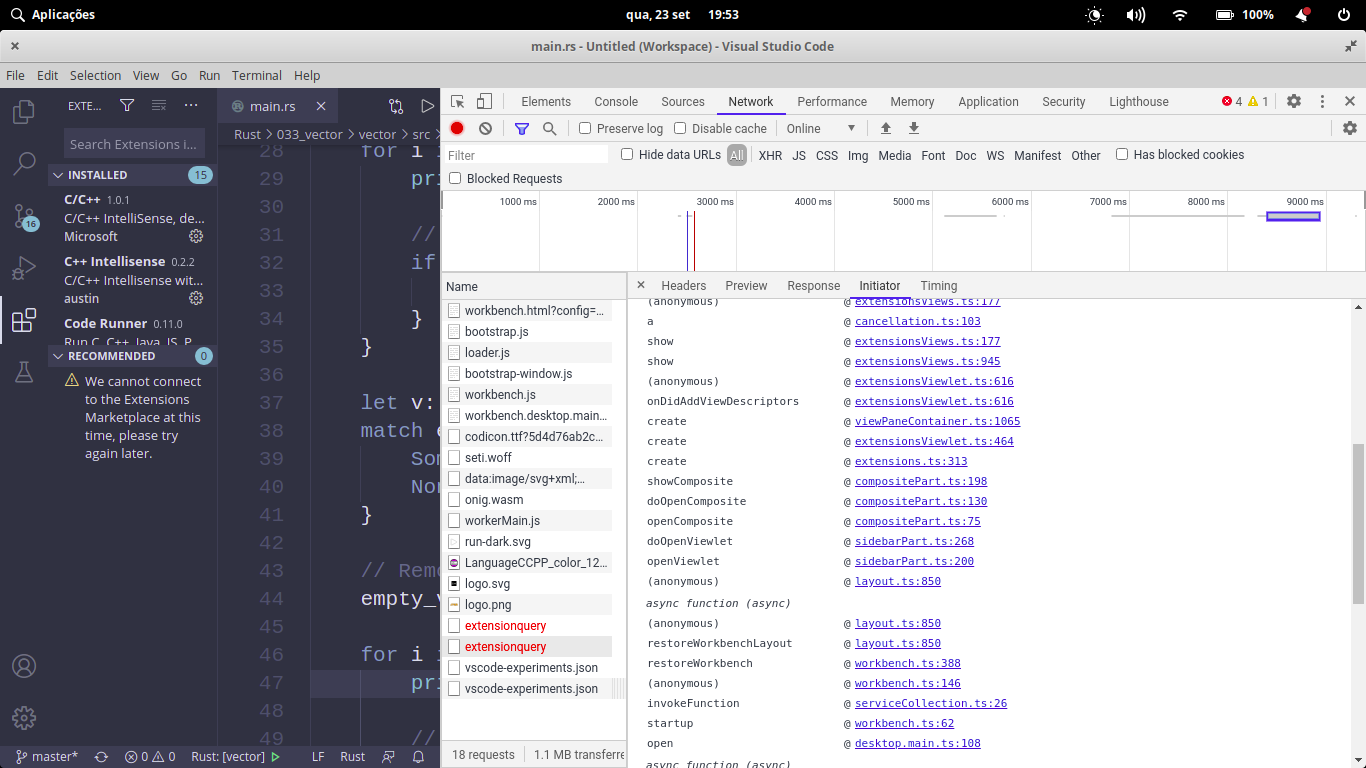
Task: Stop network recording with the red record button
Action: (457, 128)
